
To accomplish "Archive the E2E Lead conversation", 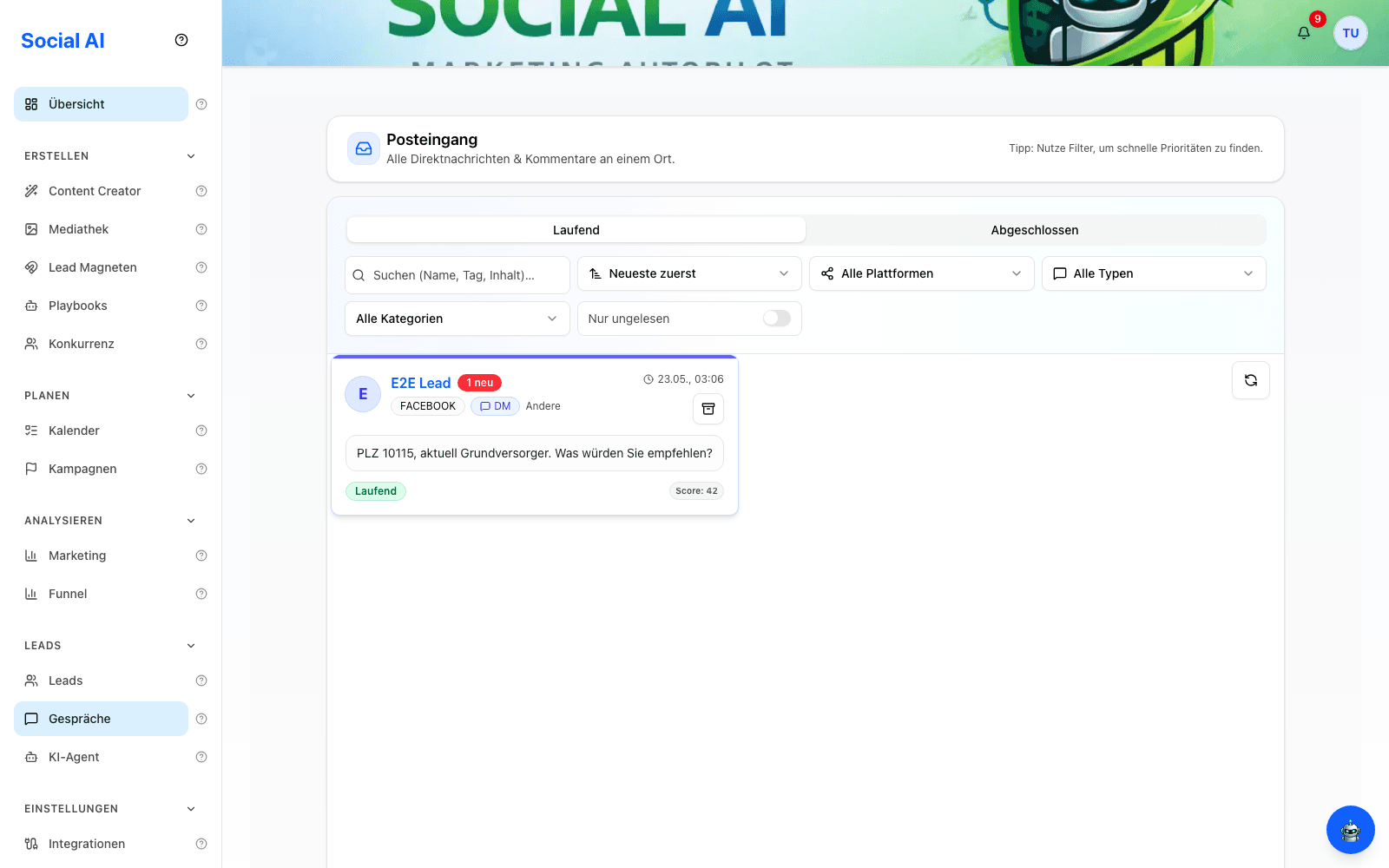I will [x=708, y=409].
